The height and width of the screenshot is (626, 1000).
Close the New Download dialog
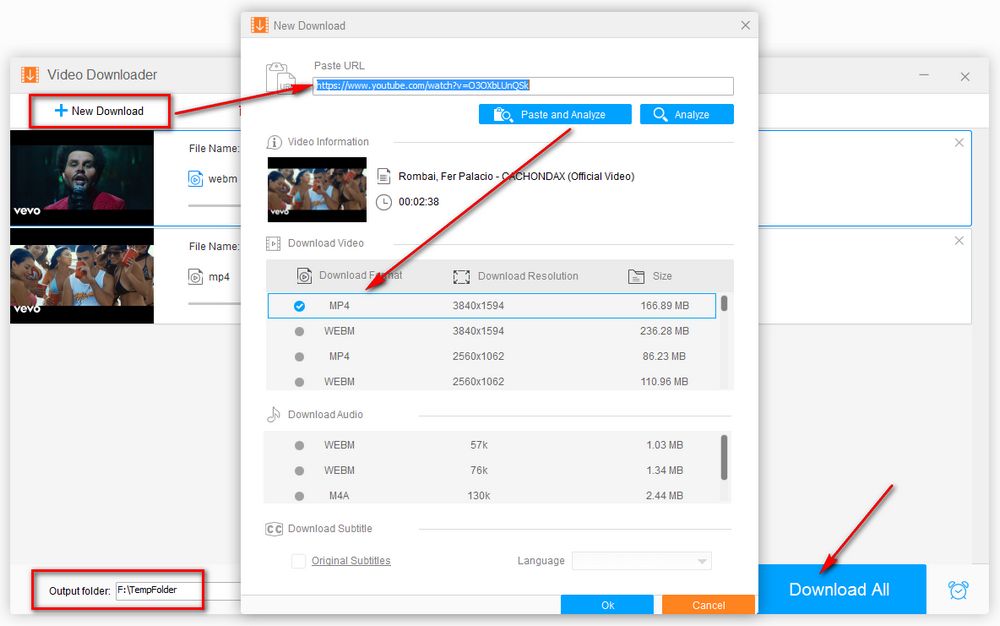[746, 25]
